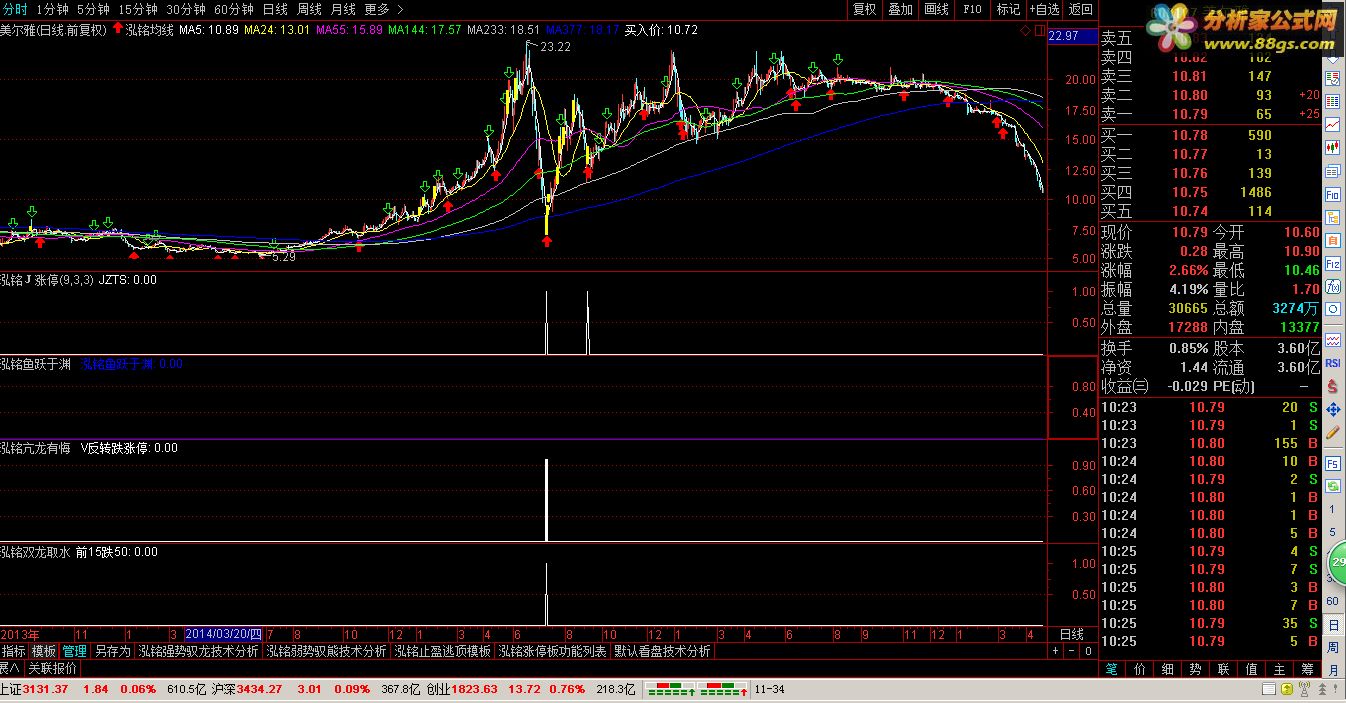Image resolution: width=1346 pixels, height=703 pixels.
Task: Click the F5 icon in sidebar
Action: point(1332,463)
